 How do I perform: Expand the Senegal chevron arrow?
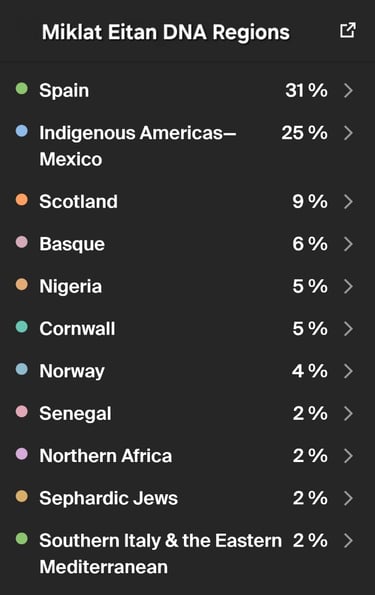[348, 413]
